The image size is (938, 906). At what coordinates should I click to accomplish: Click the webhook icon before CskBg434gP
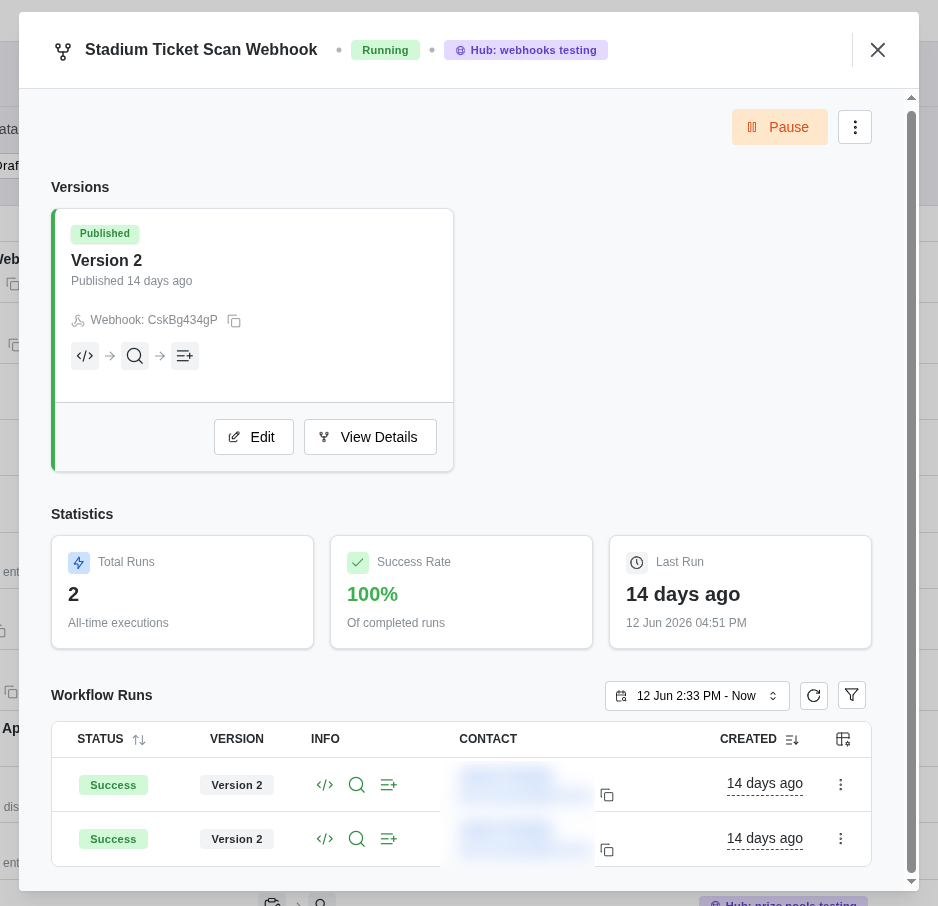tap(78, 321)
